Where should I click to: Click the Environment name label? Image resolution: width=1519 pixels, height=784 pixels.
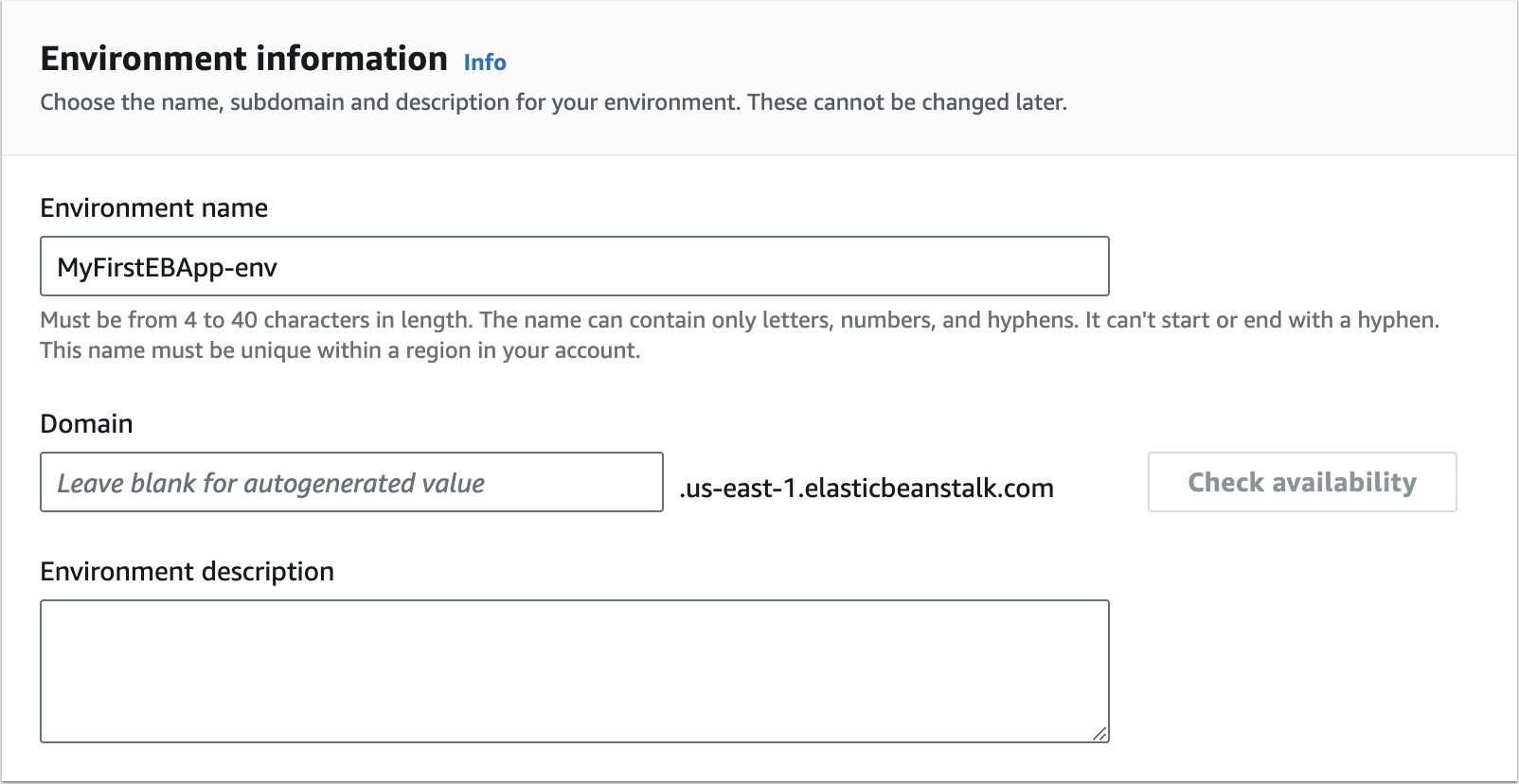[153, 208]
